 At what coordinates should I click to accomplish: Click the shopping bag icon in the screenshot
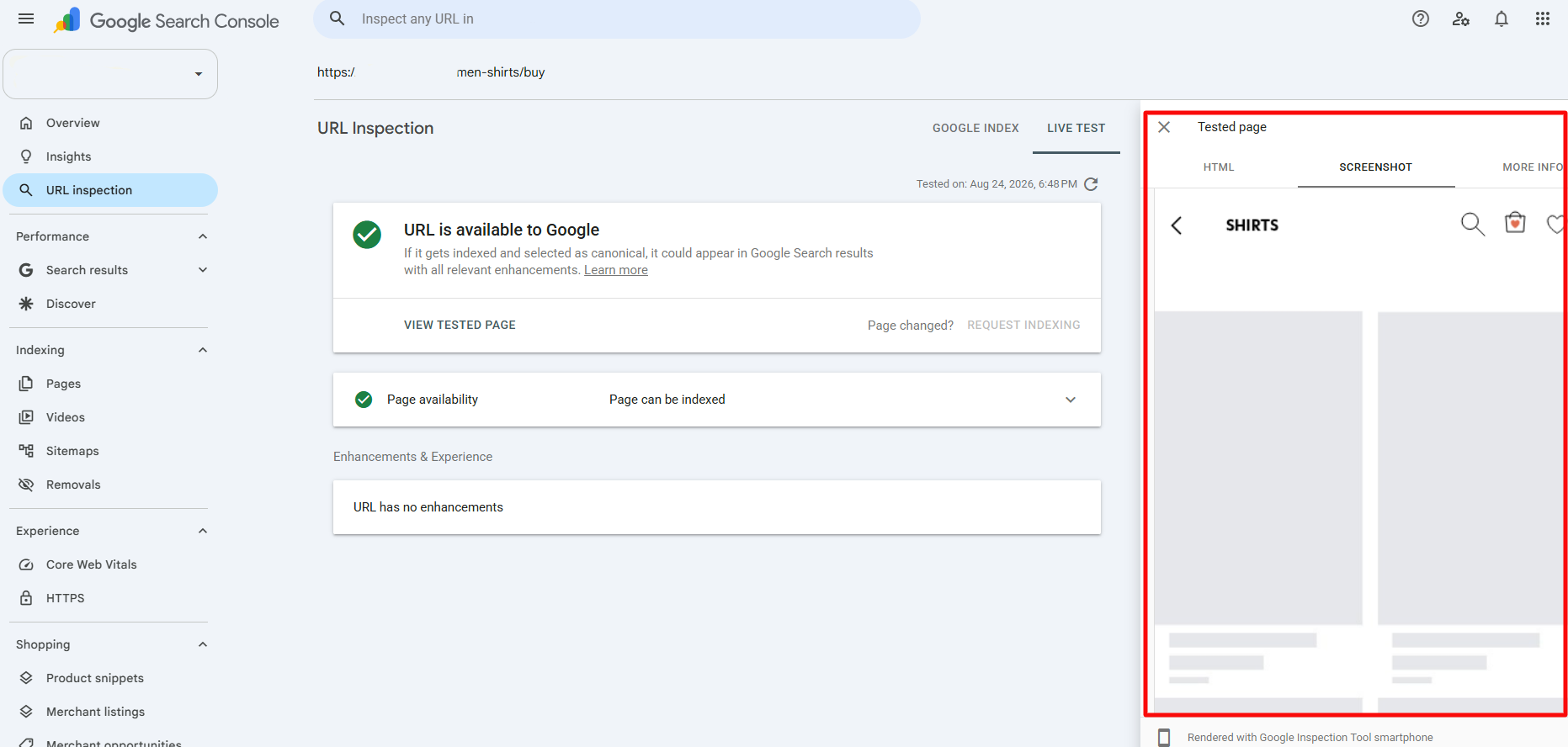(1515, 222)
